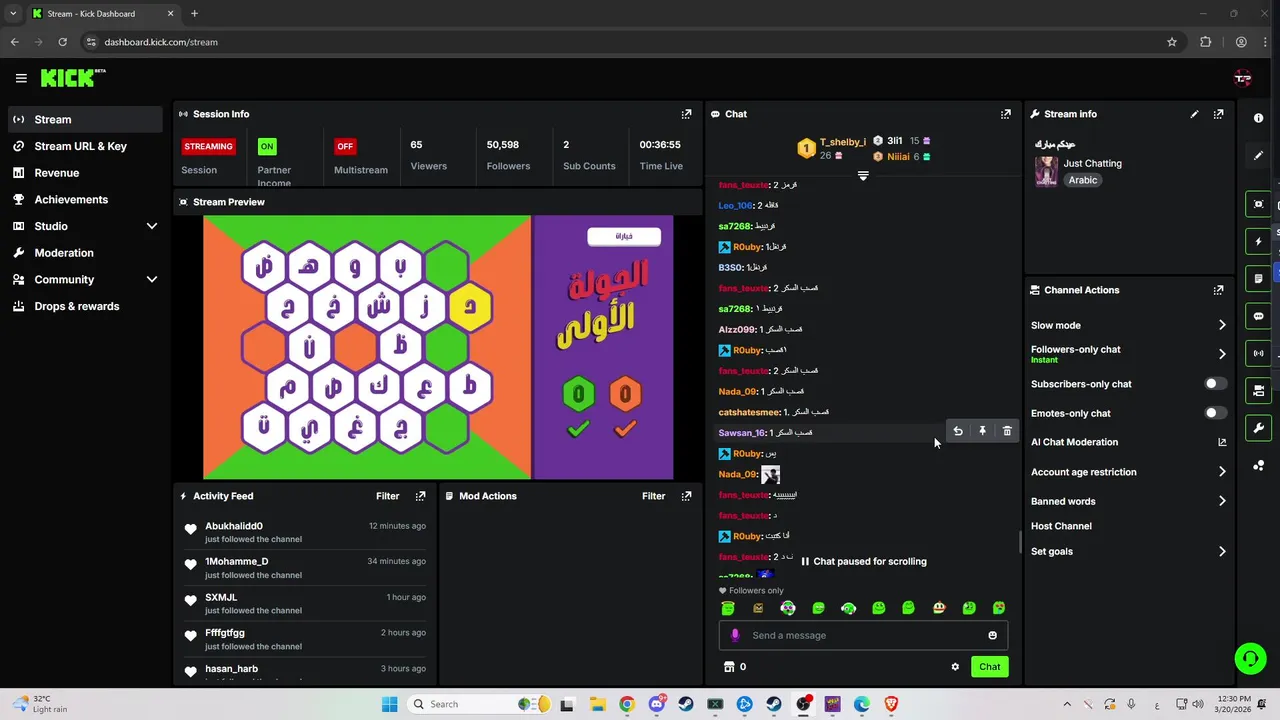Click the broadcast signal icon in right sidebar
1280x720 pixels.
(x=1258, y=353)
